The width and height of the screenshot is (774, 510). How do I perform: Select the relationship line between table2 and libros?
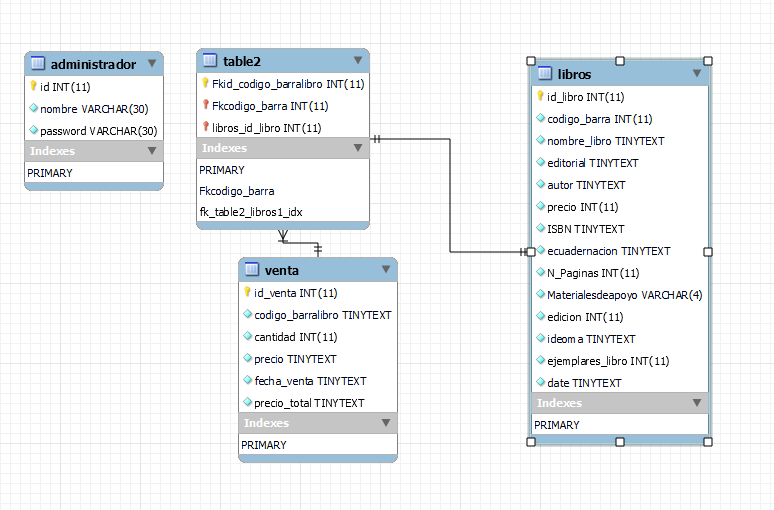point(450,196)
